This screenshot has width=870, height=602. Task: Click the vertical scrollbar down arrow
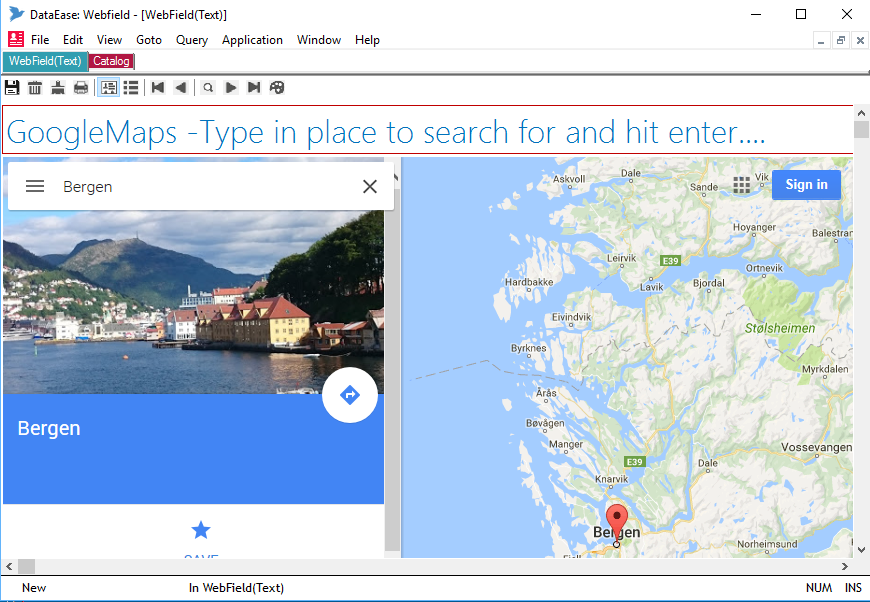point(861,550)
